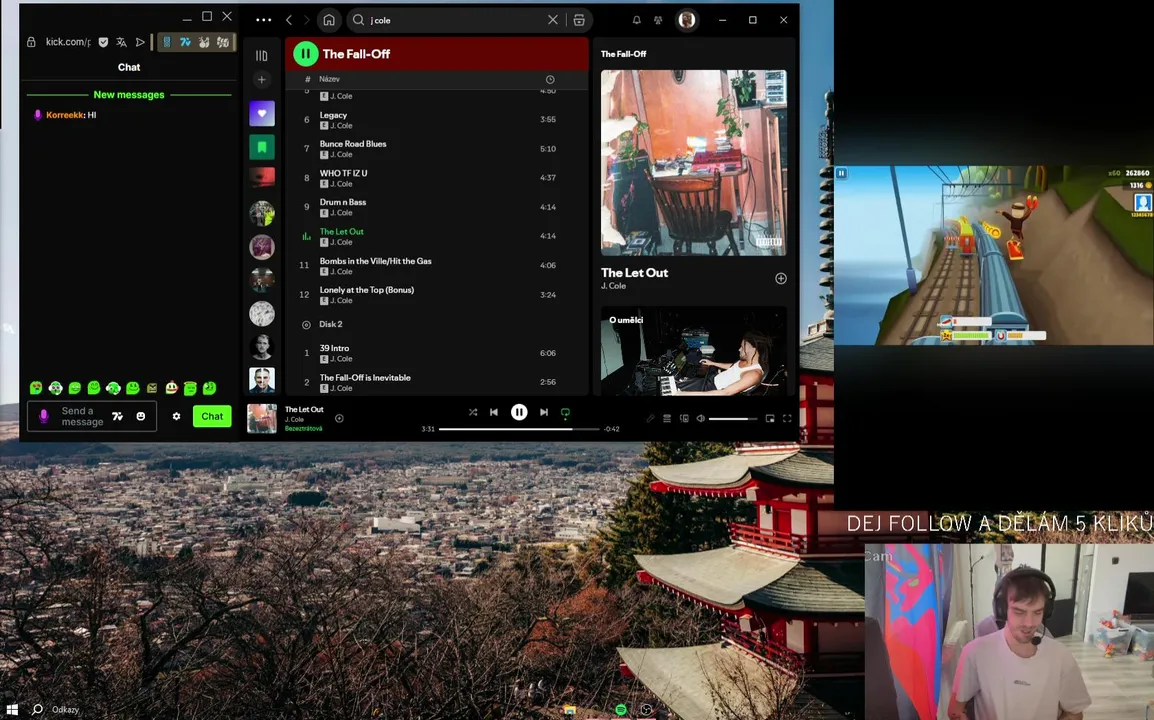This screenshot has width=1154, height=720.
Task: Open the lyrics microphone icon
Action: coord(650,418)
